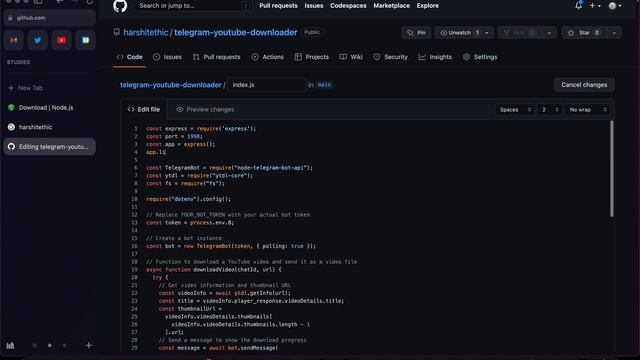Go to the GitHub homepage logo
This screenshot has width=640, height=360.
tap(120, 6)
